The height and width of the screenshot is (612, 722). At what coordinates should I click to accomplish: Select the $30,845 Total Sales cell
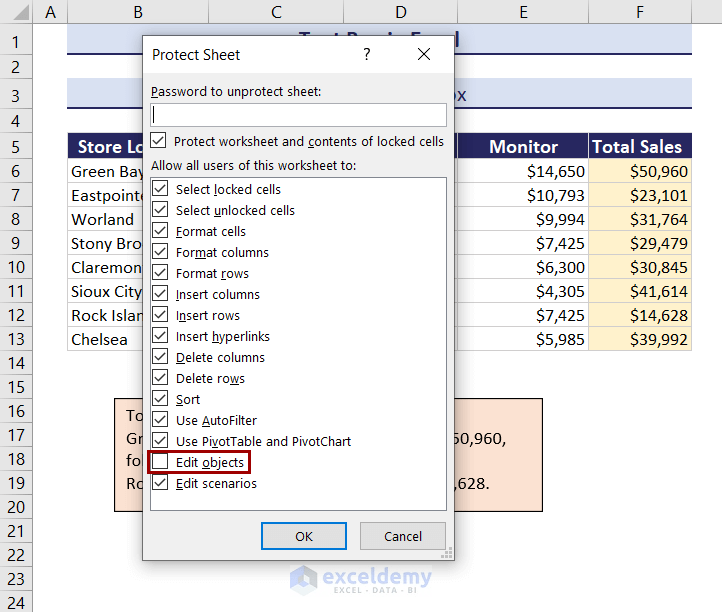640,267
